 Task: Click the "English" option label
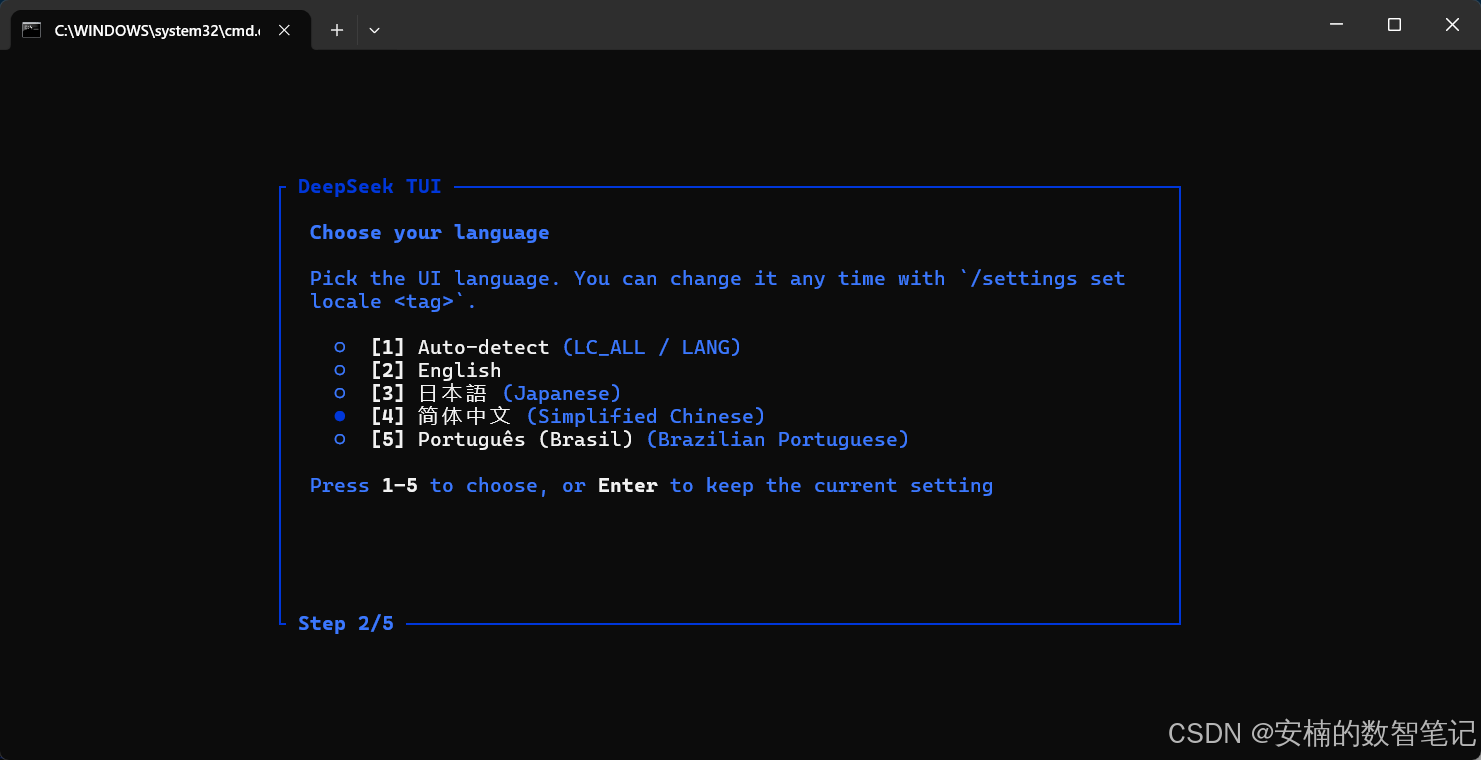(460, 371)
